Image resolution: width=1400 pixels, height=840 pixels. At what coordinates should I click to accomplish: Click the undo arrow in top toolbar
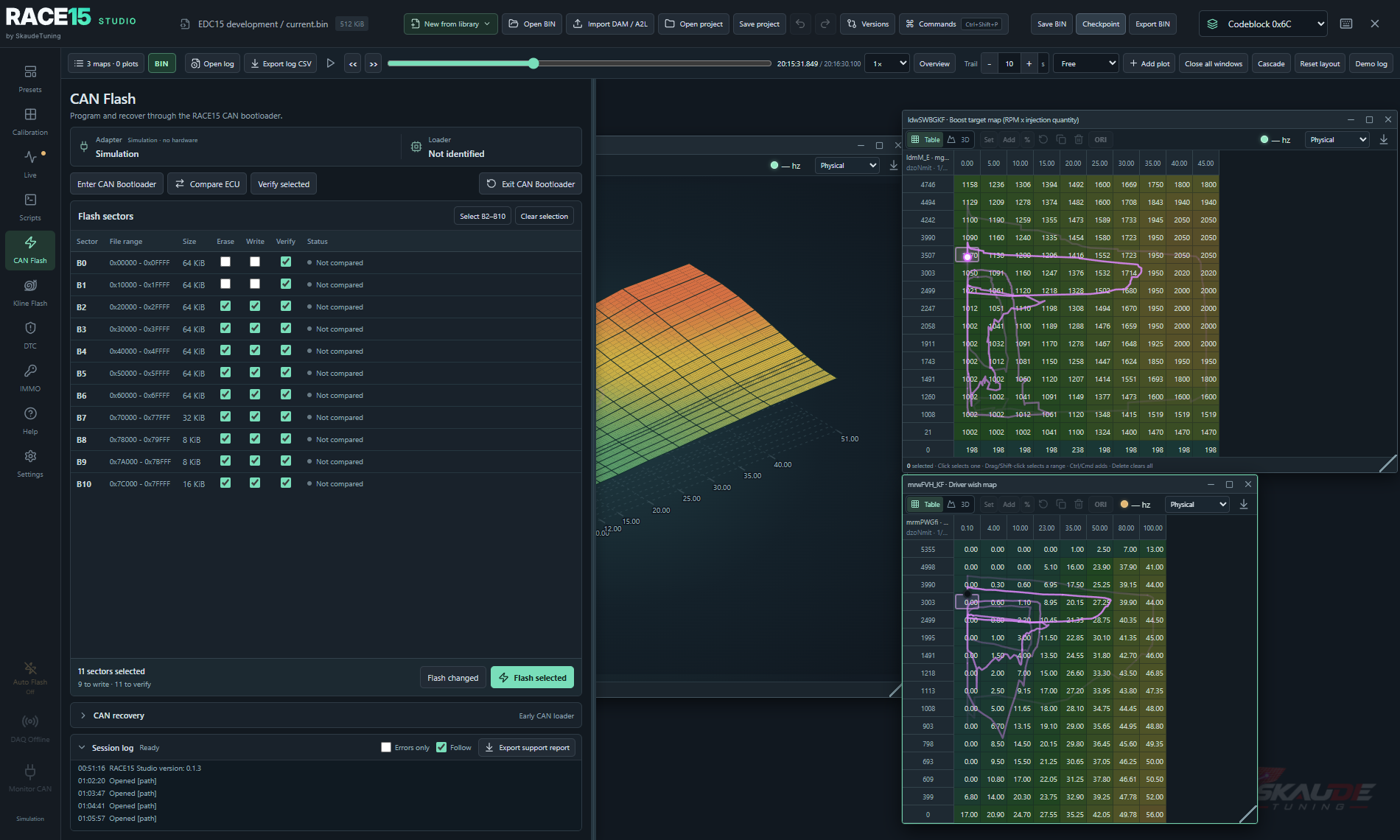tap(800, 24)
